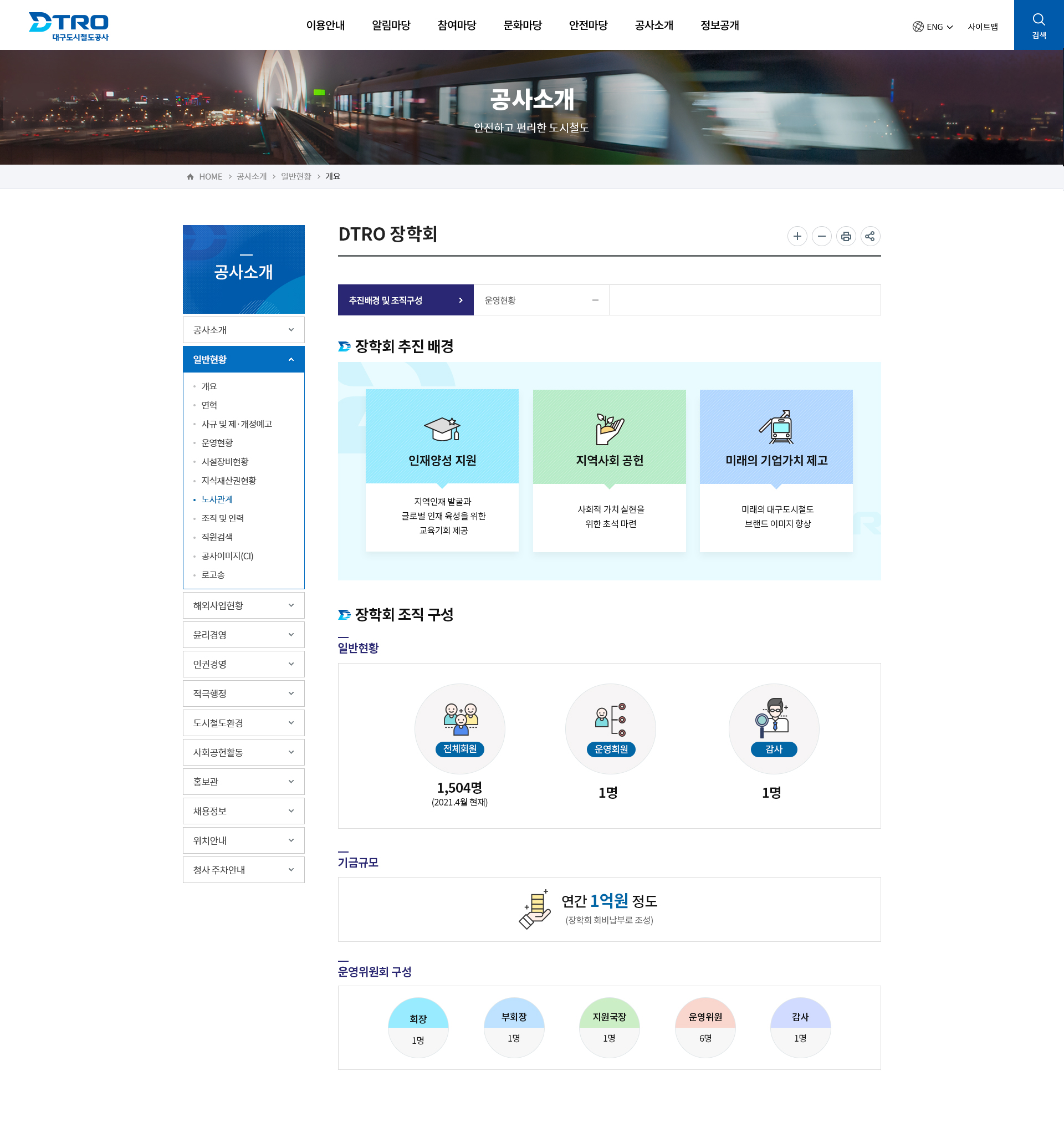
Task: Click the 공사소개 breadcrumb item
Action: (250, 176)
